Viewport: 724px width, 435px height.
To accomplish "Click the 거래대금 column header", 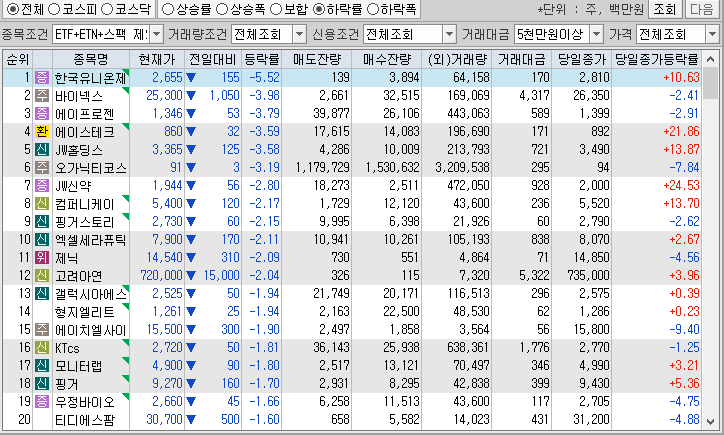I will (522, 59).
